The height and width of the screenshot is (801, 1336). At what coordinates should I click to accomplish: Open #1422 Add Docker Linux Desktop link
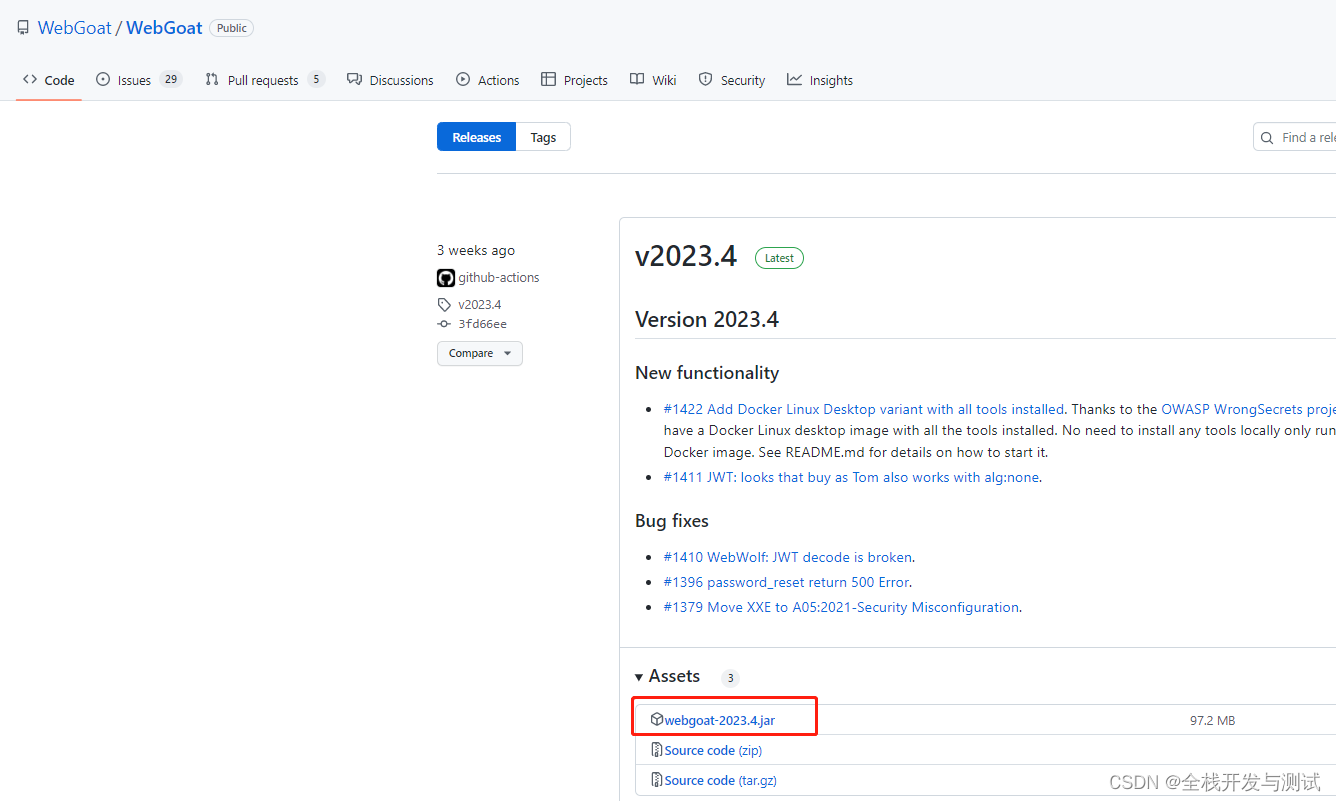coord(864,409)
